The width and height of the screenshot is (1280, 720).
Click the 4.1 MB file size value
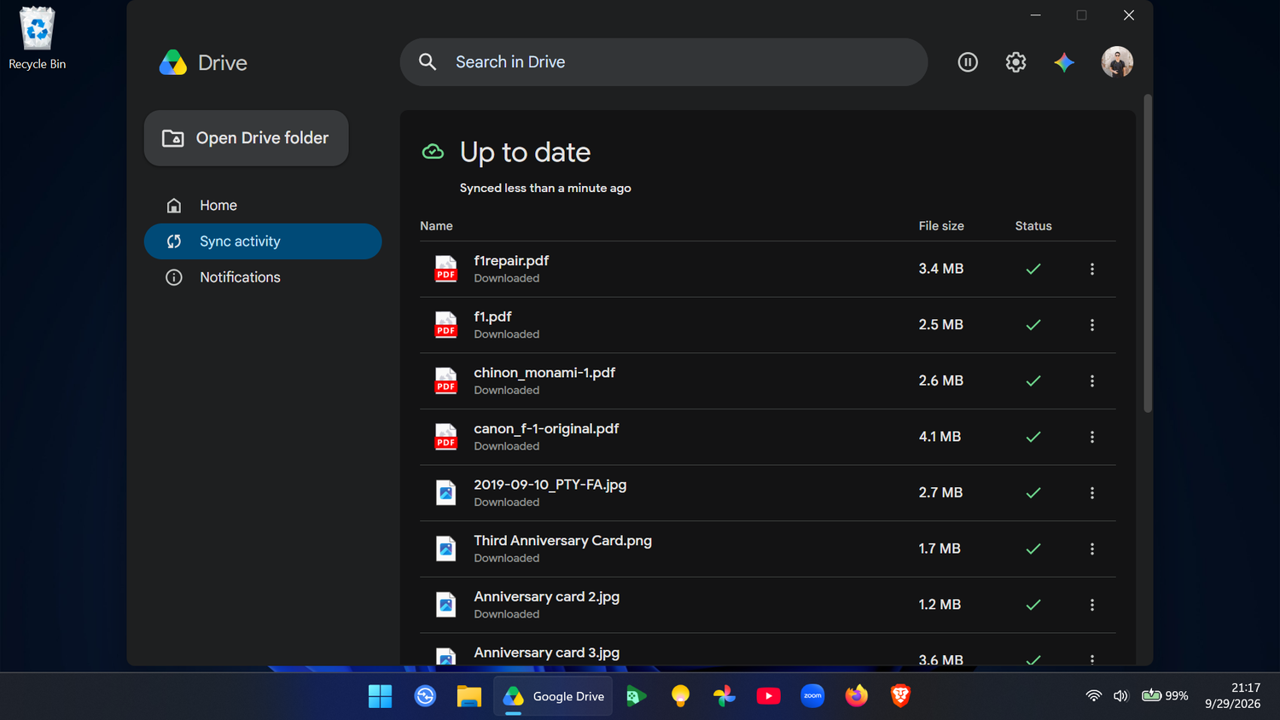coord(940,437)
